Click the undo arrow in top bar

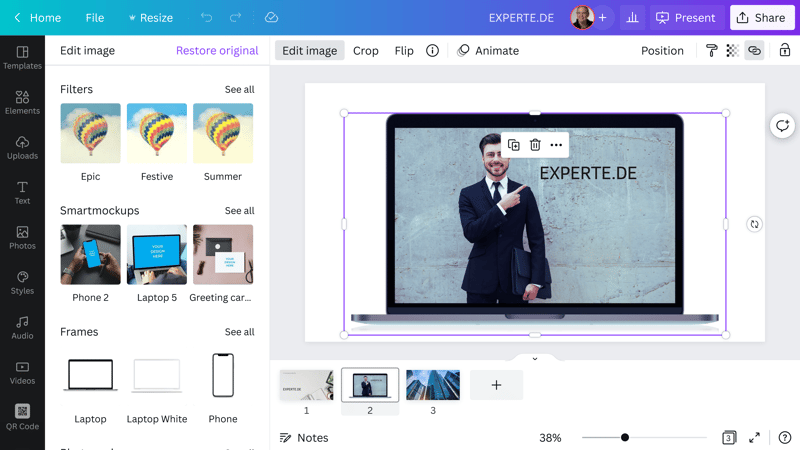click(206, 18)
